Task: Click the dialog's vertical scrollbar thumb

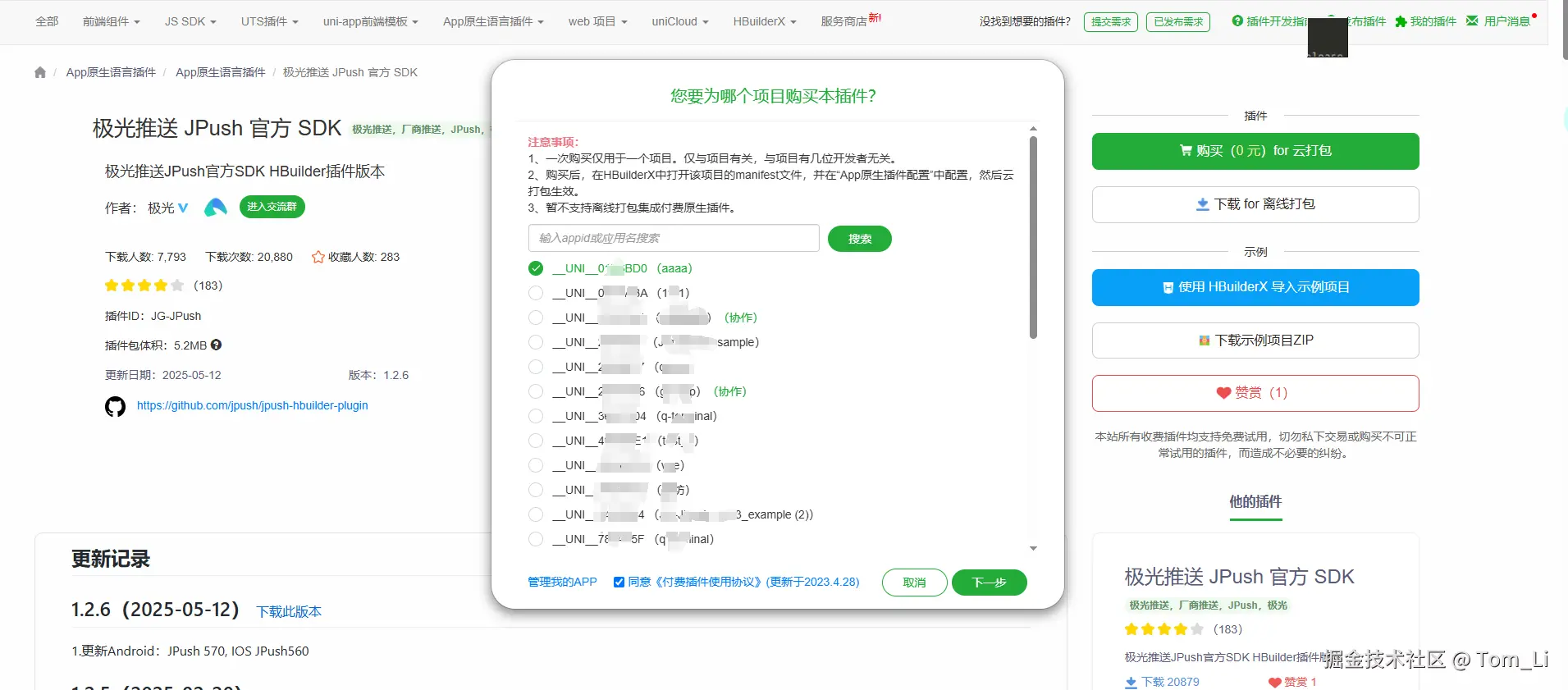Action: tap(1033, 238)
